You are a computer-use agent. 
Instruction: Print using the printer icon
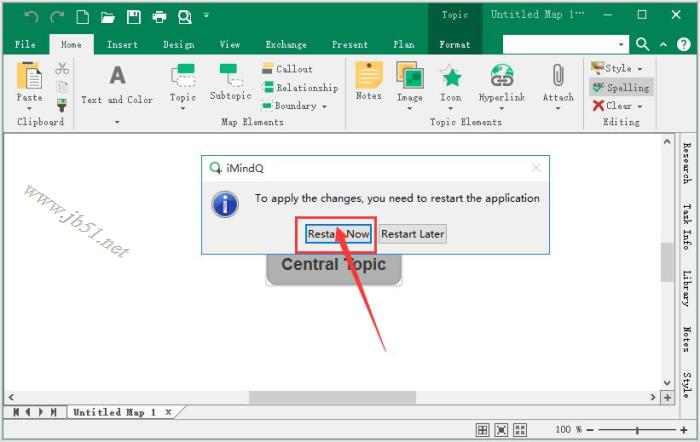tap(159, 17)
